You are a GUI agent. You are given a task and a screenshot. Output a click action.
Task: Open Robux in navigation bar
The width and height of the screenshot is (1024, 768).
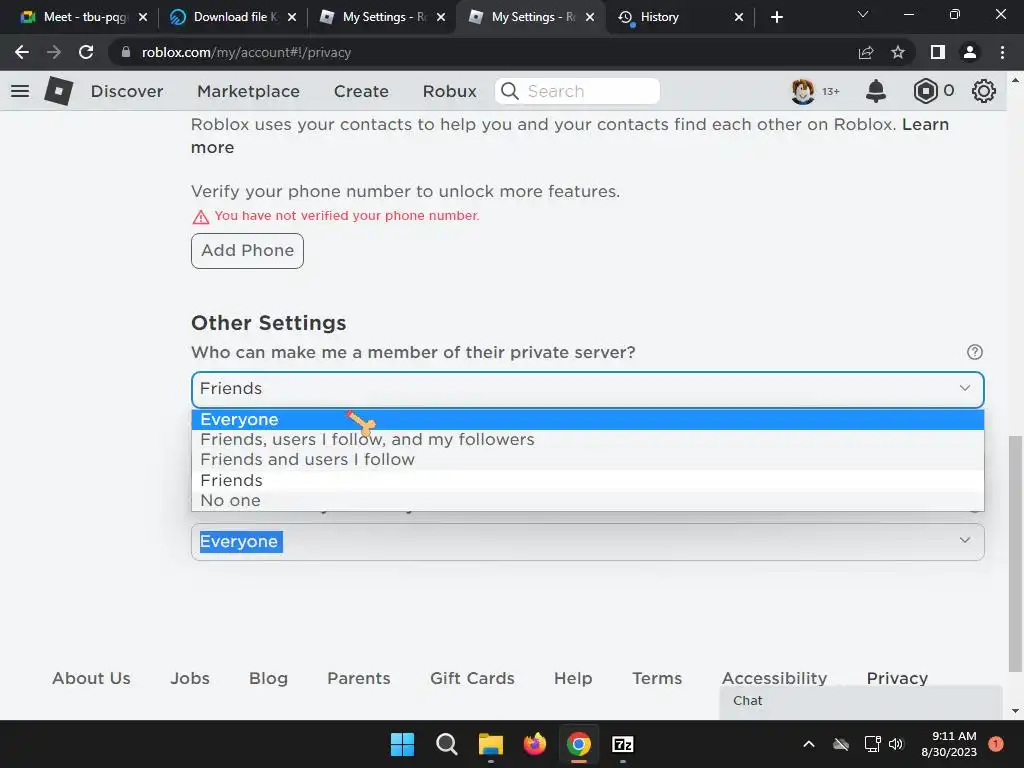click(450, 91)
